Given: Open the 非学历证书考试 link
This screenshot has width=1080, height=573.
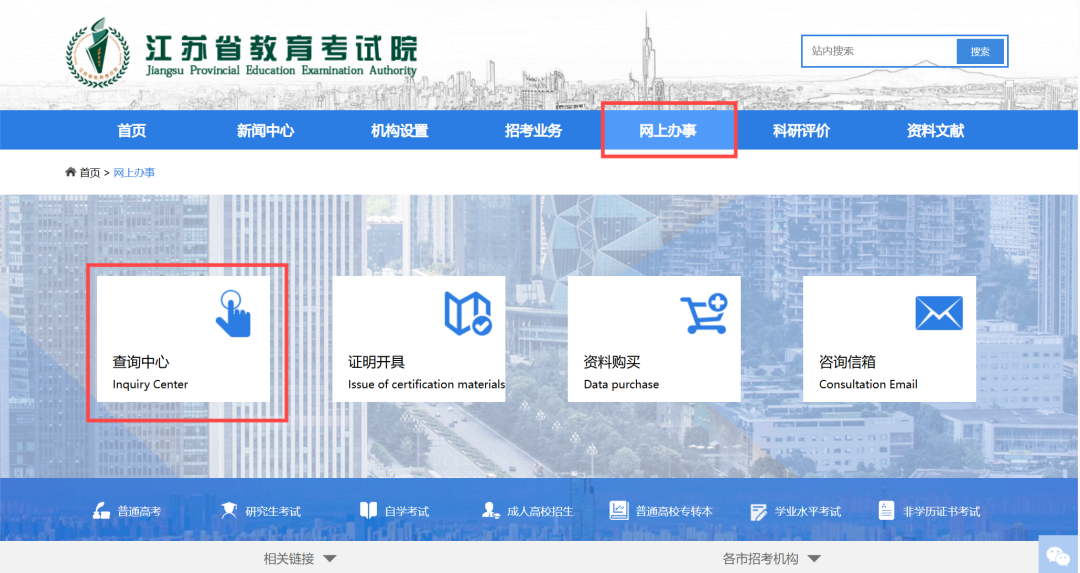Looking at the screenshot, I should point(942,511).
